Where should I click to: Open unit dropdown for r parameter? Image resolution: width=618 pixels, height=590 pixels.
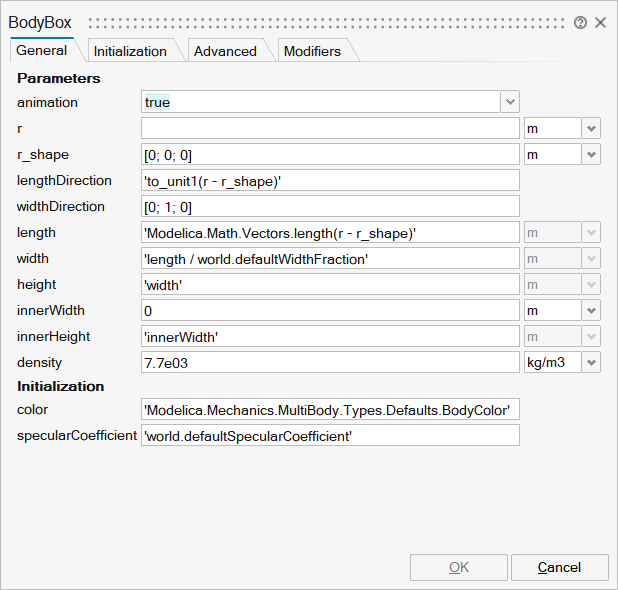(591, 128)
